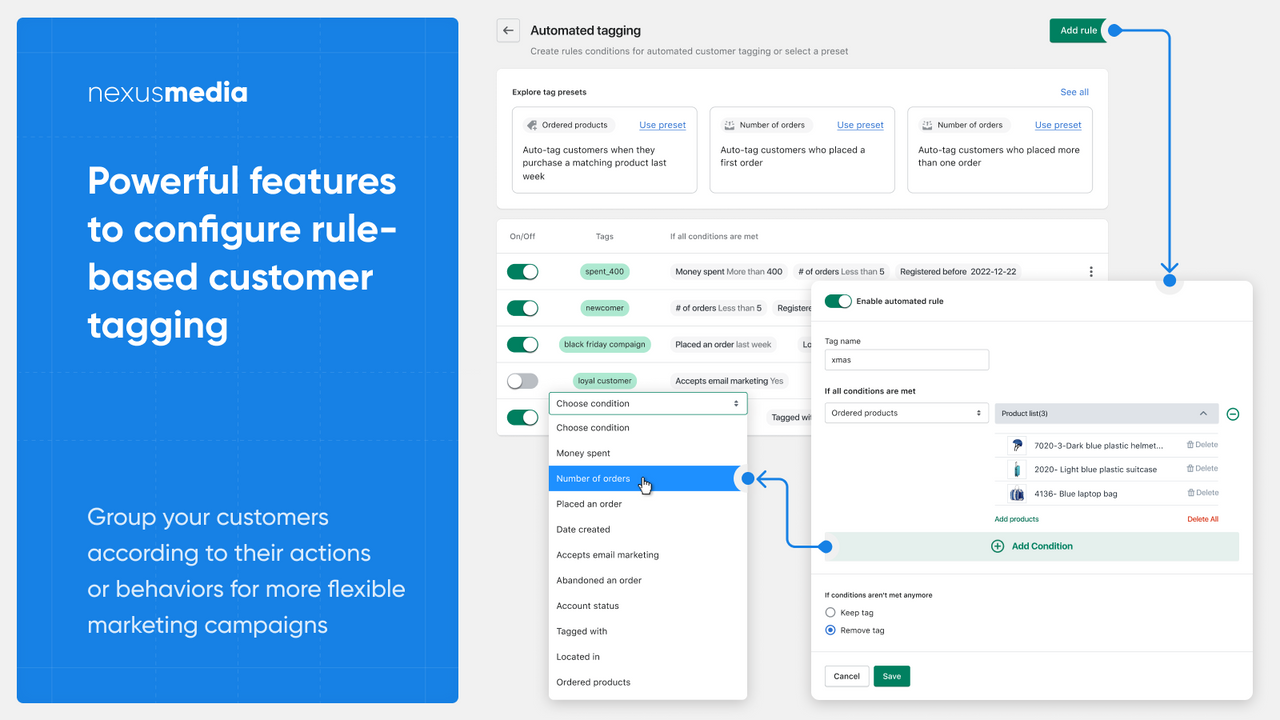
Task: Click the Number of orders preset icon
Action: pos(728,125)
